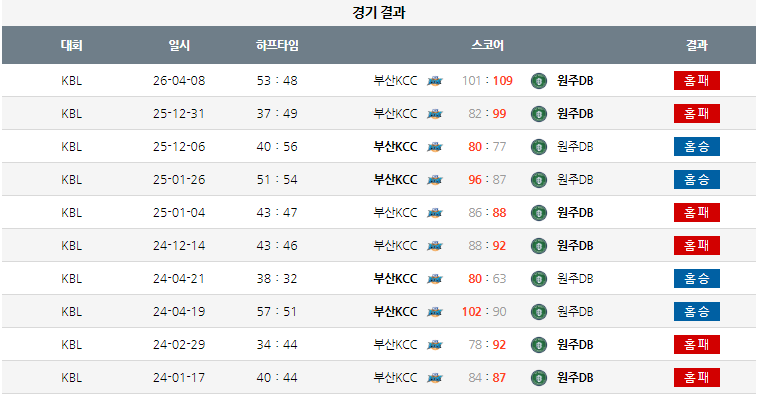Click the 홈패 badge for 25-01-04
The width and height of the screenshot is (761, 394).
pyautogui.click(x=696, y=213)
